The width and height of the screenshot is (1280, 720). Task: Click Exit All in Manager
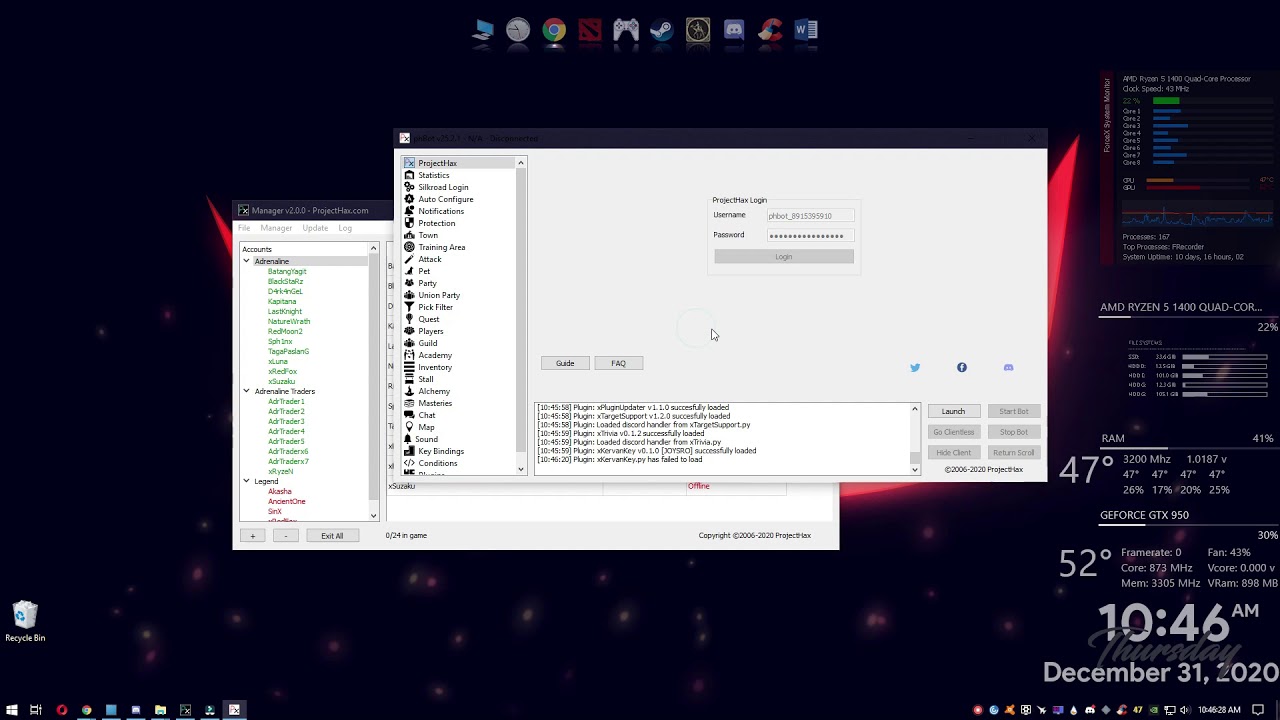pyautogui.click(x=332, y=536)
